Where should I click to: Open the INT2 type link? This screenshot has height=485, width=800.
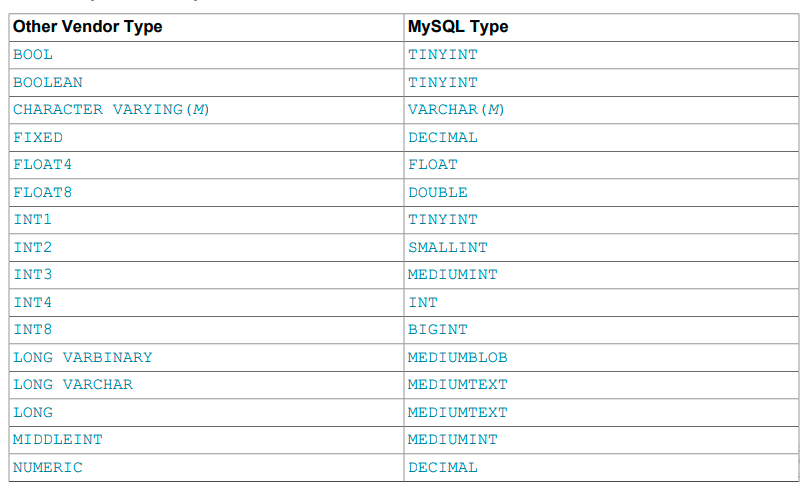33,247
